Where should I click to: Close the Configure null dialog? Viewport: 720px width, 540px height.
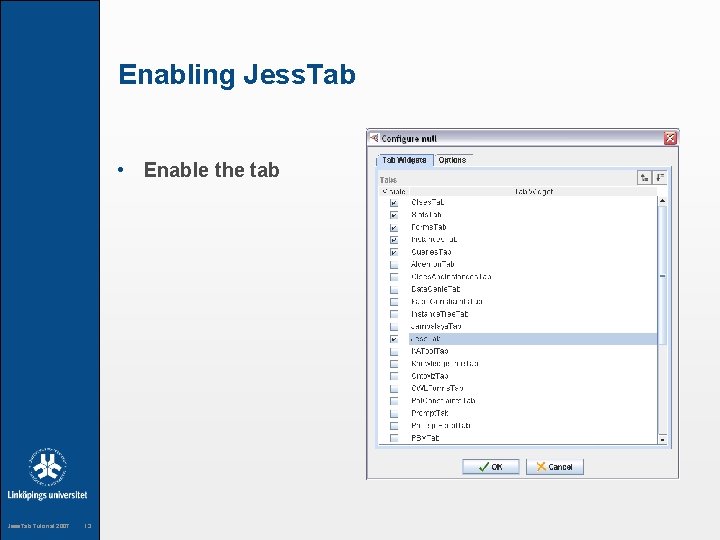click(670, 138)
